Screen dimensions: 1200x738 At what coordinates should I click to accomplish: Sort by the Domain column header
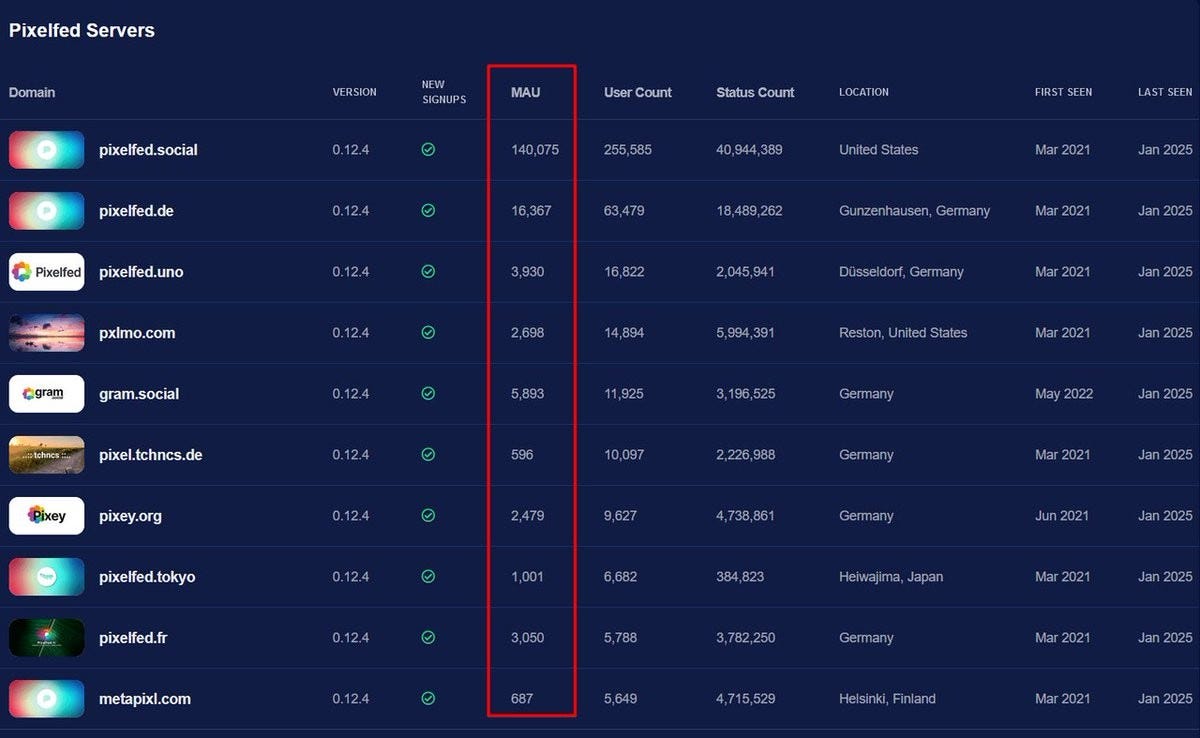(32, 92)
